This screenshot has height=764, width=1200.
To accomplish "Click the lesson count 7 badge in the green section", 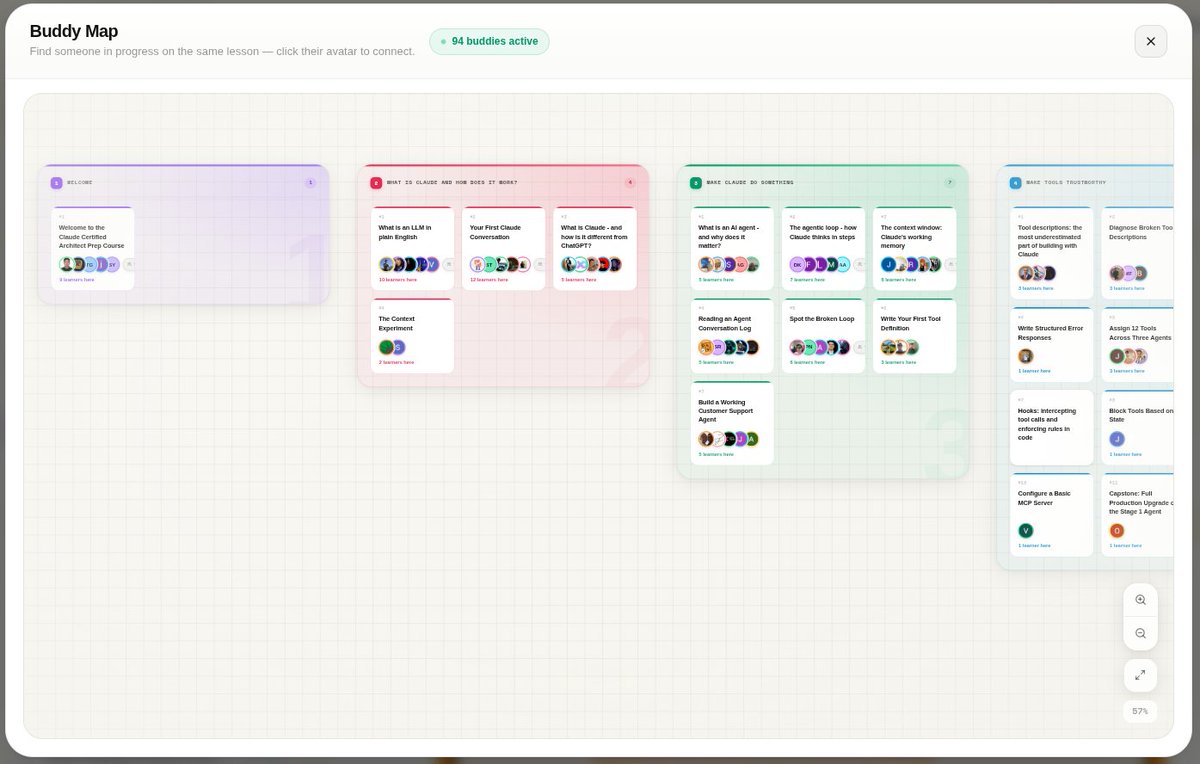I will [x=950, y=183].
